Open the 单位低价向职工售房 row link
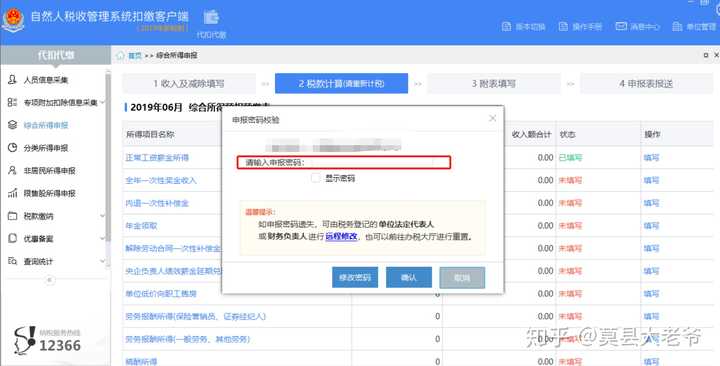Screen dimensions: 720x366 pyautogui.click(x=161, y=293)
